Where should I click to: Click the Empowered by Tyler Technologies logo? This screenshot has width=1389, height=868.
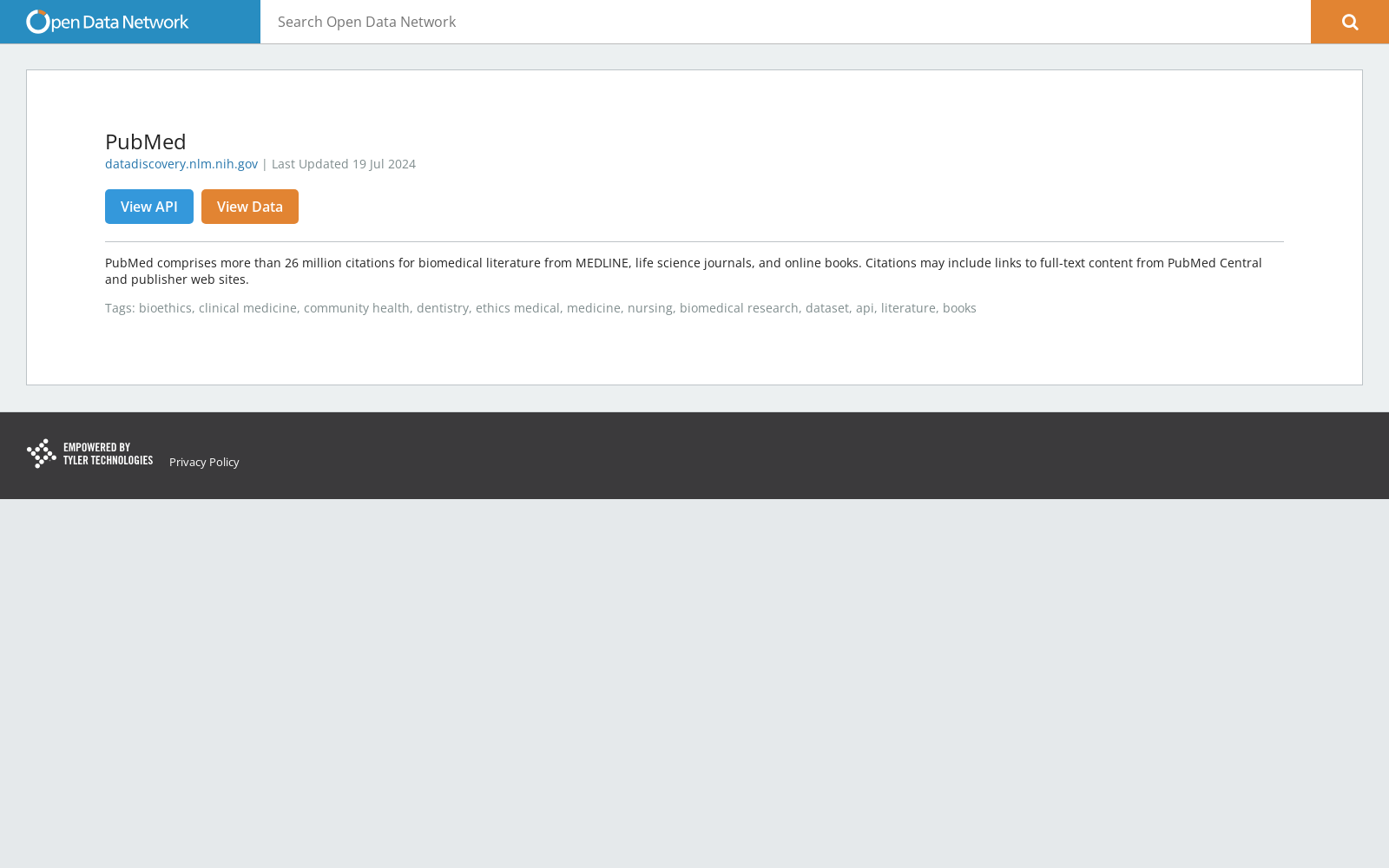(x=89, y=454)
